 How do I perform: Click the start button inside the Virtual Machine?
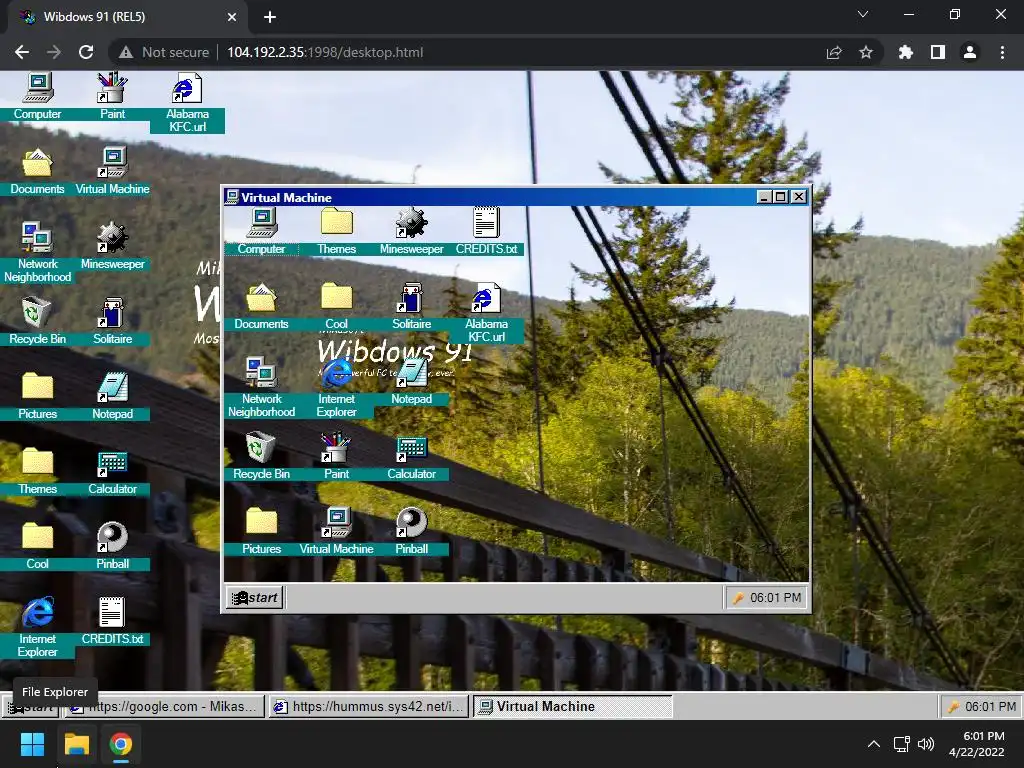pos(255,598)
